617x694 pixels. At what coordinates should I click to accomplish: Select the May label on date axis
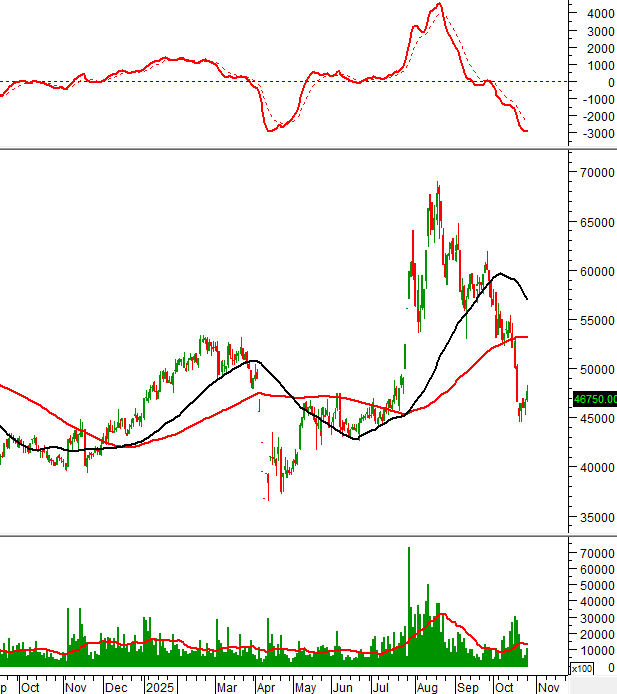tap(304, 687)
